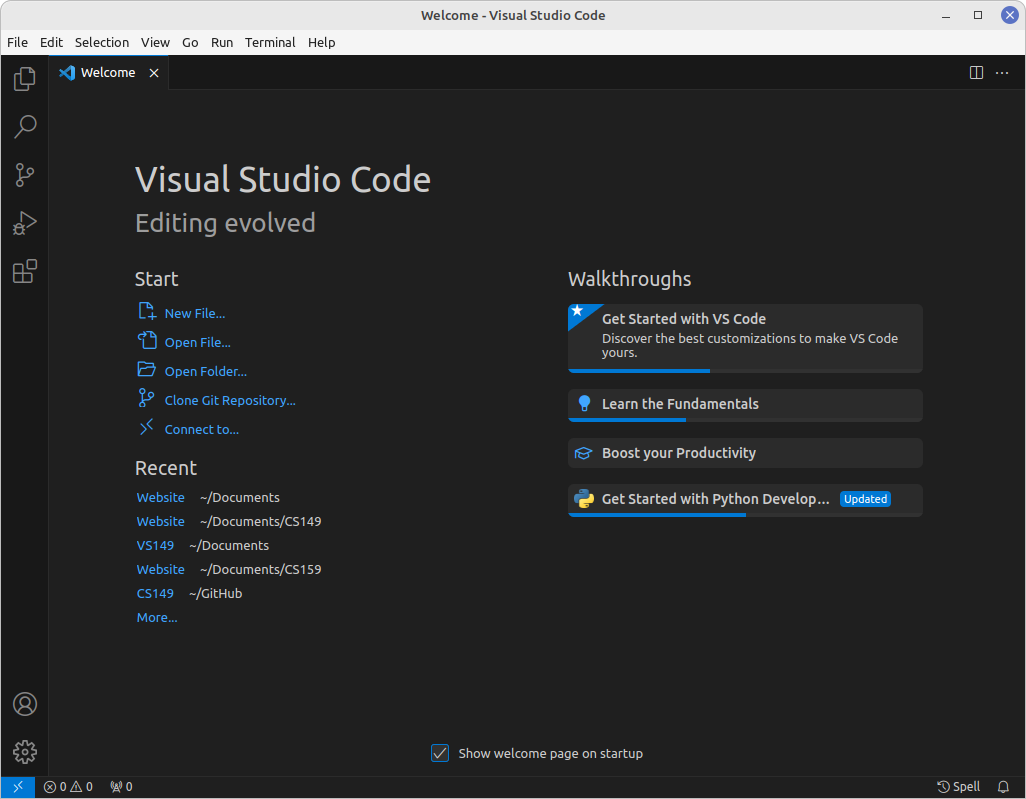This screenshot has height=799, width=1026.
Task: Select the Welcome tab
Action: click(x=106, y=72)
